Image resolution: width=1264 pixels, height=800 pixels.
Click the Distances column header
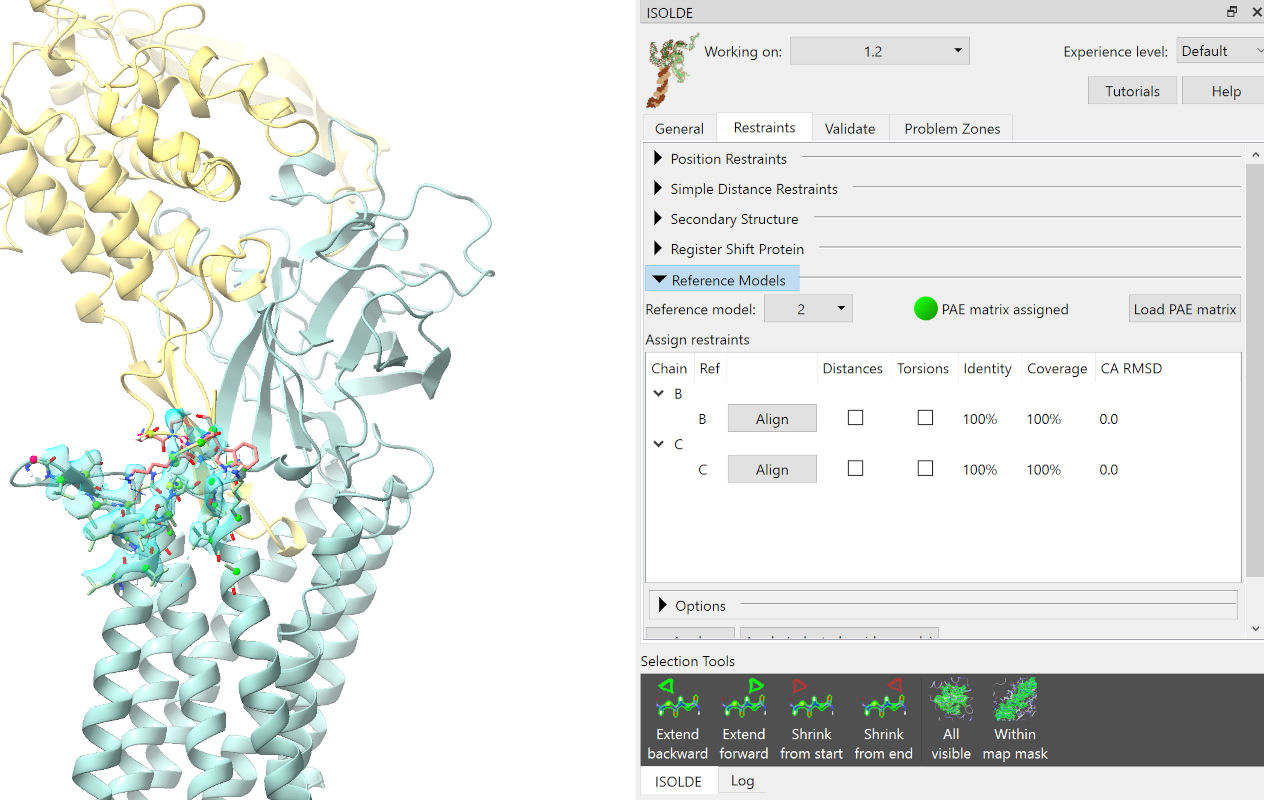[x=853, y=368]
